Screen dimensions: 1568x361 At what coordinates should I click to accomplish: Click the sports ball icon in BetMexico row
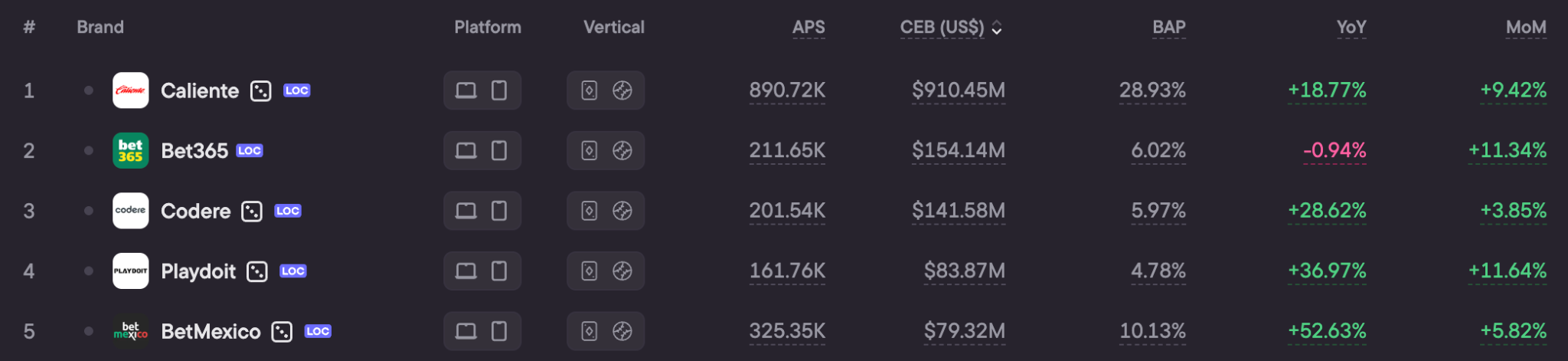(x=622, y=331)
